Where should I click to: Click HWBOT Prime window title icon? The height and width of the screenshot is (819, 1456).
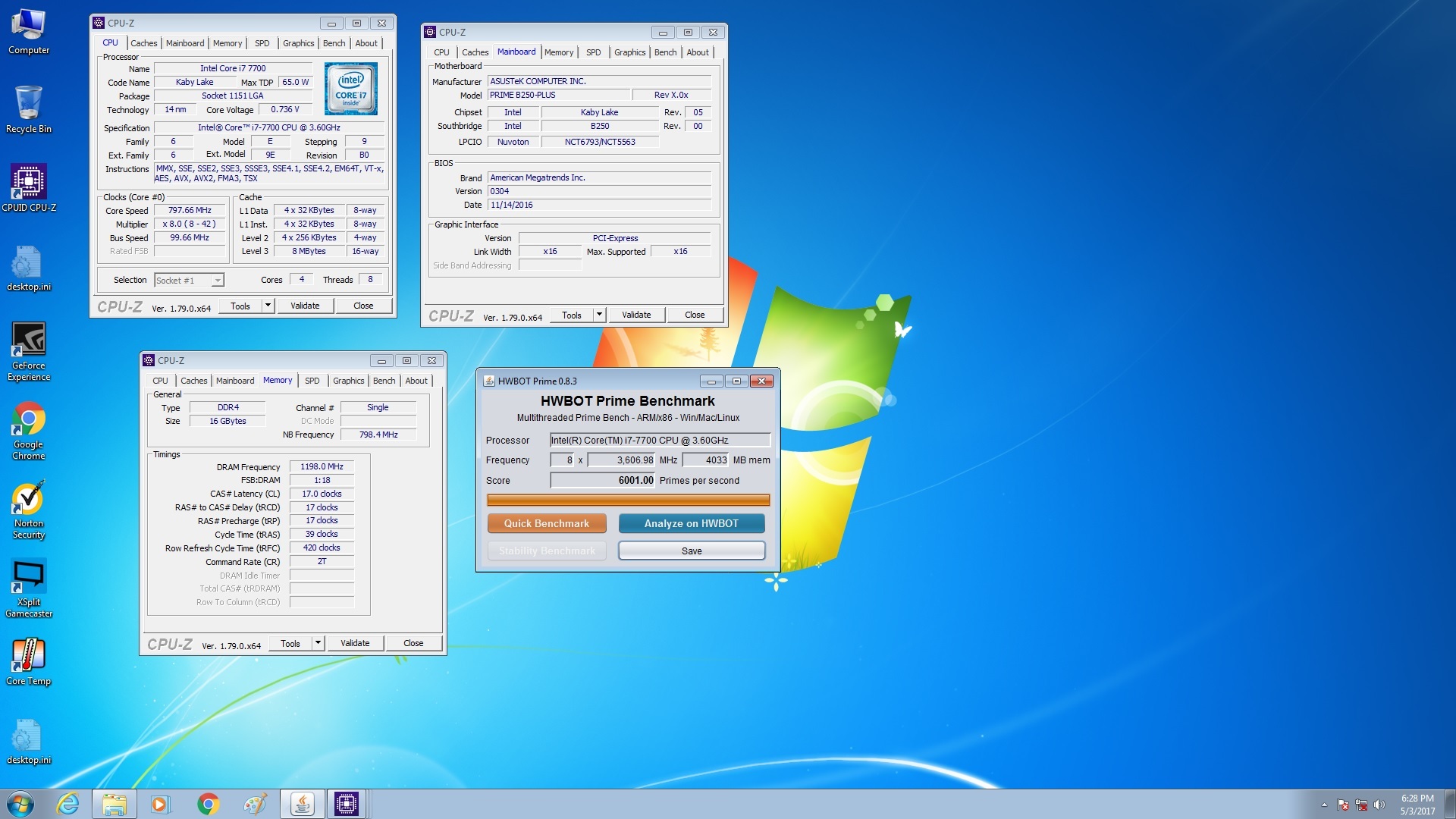pos(489,381)
